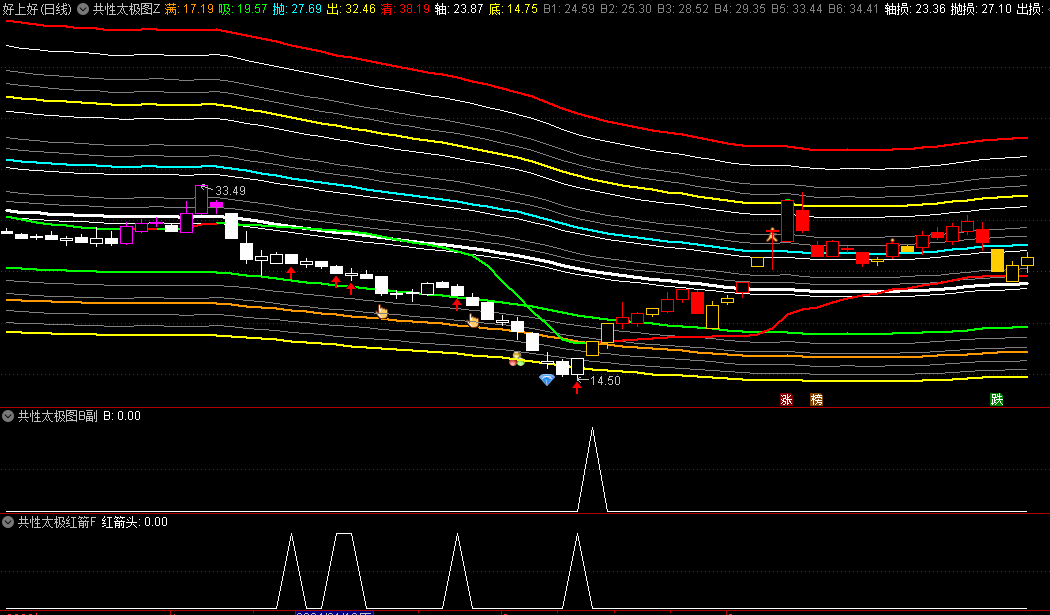The width and height of the screenshot is (1050, 615).
Task: Click the green 跌 badge
Action: click(x=996, y=400)
